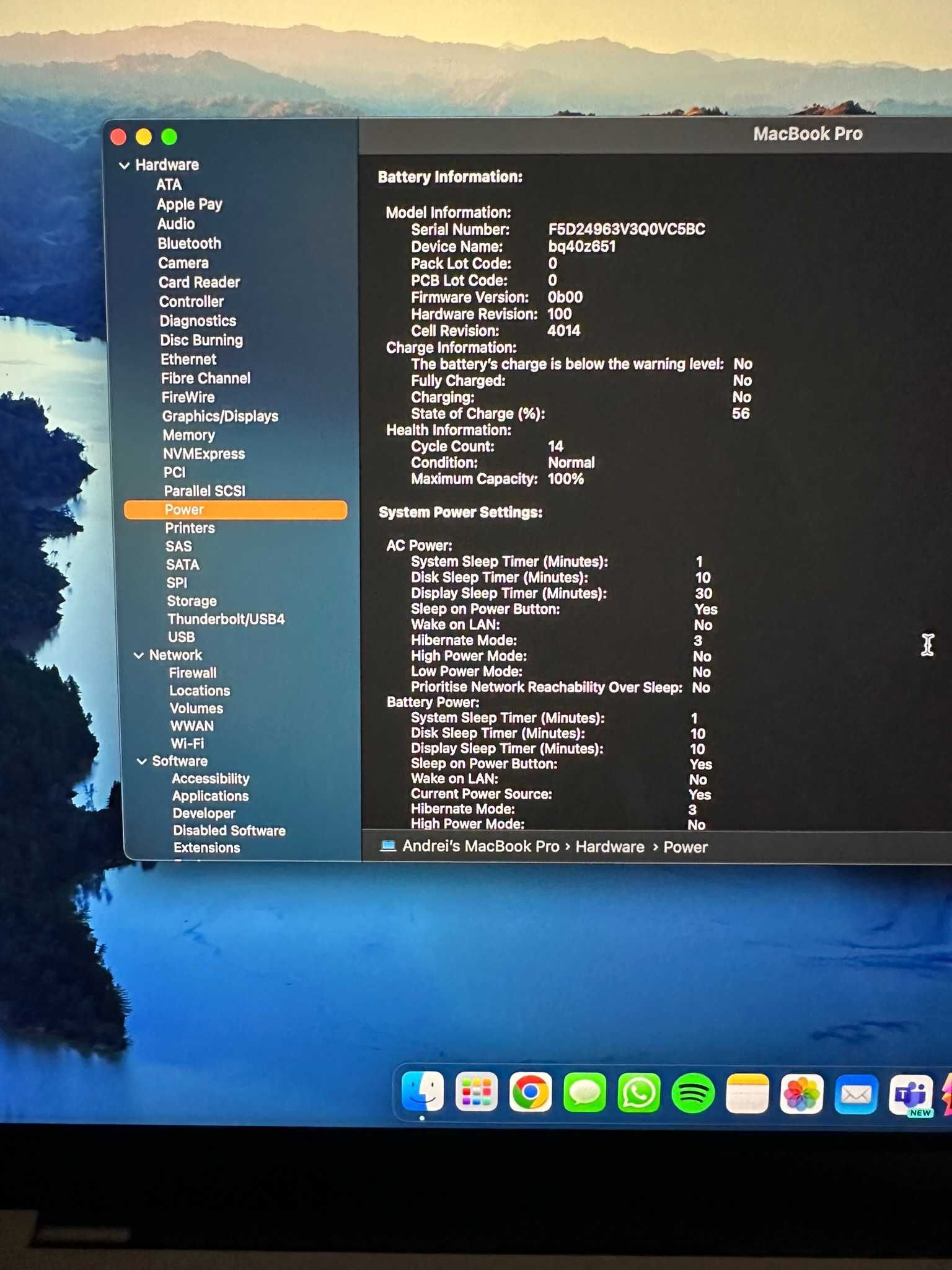Select Memory in the sidebar
Screen dimensions: 952x1270
point(188,435)
